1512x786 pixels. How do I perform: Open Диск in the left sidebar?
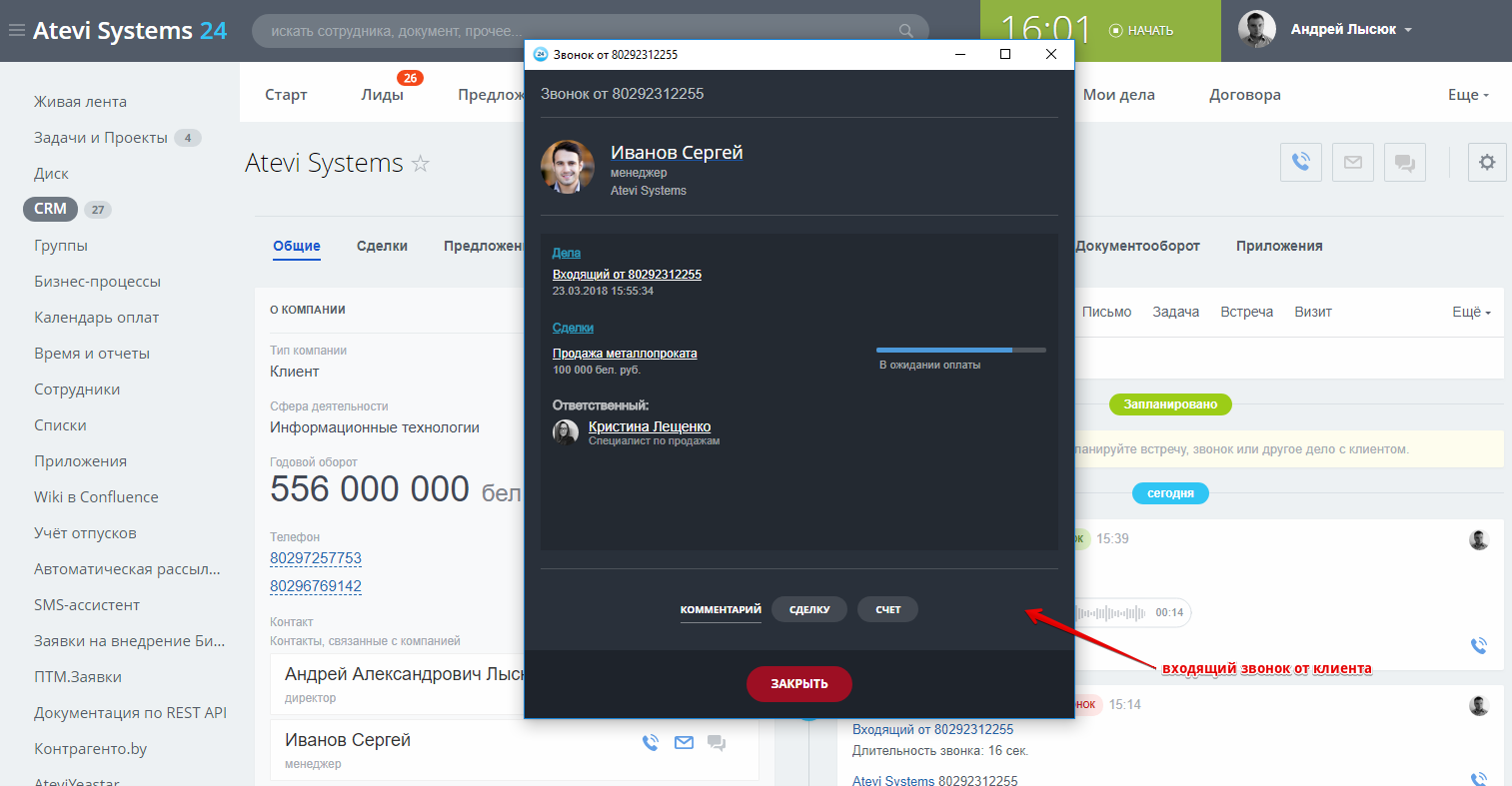51,174
